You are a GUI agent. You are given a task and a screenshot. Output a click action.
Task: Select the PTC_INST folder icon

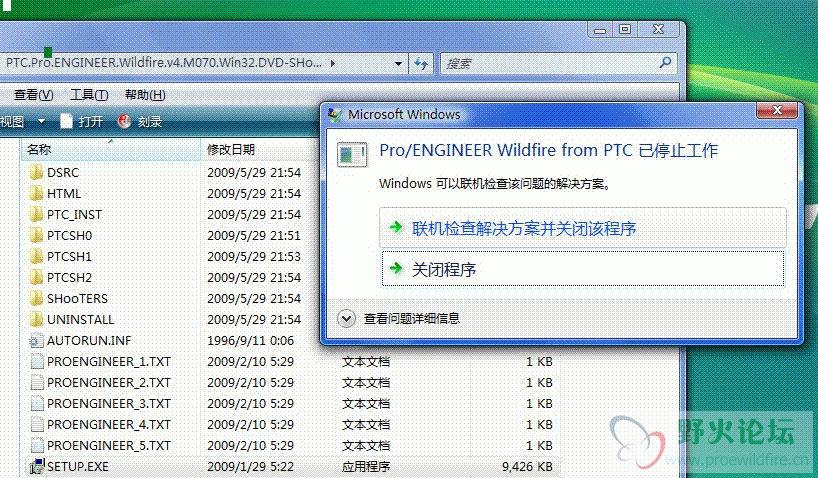click(x=36, y=214)
